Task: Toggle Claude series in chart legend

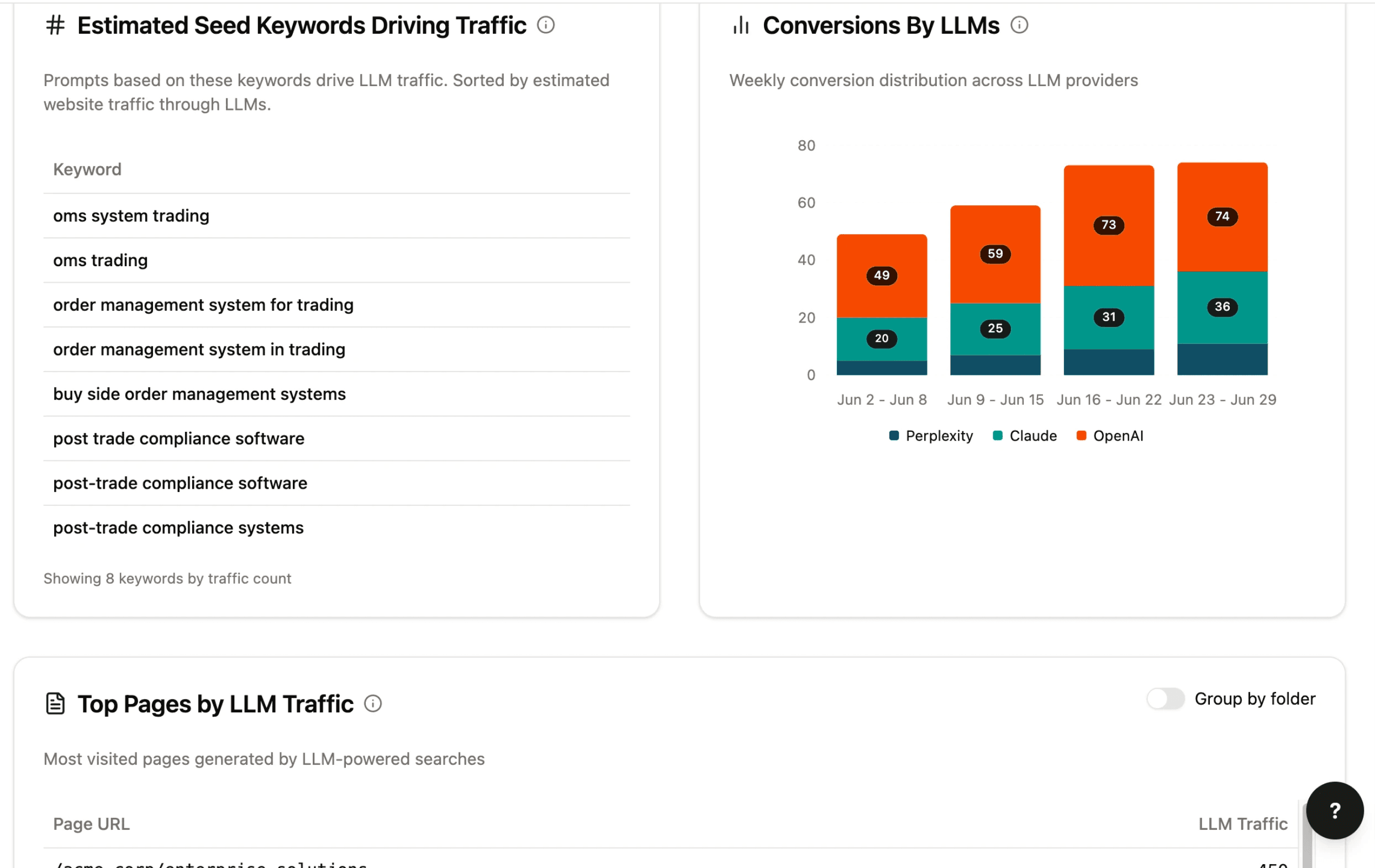Action: pos(1025,436)
